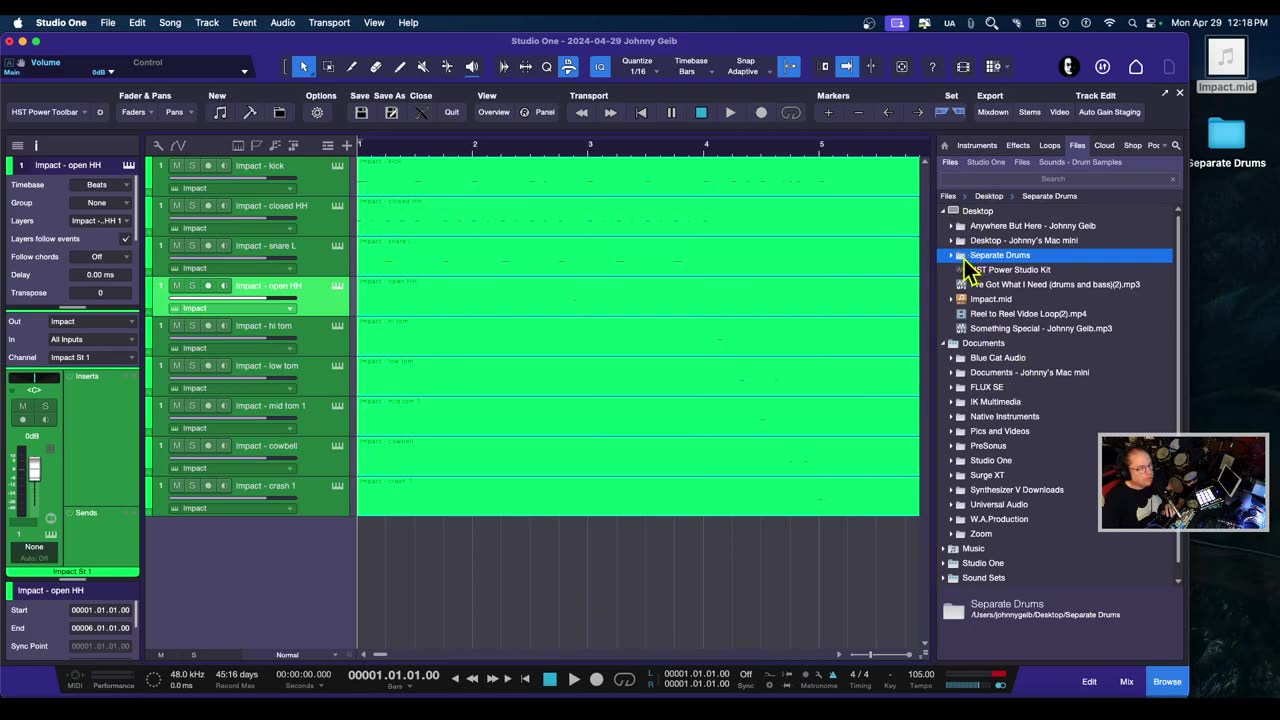Open the Transport menu
This screenshot has height=720, width=1280.
coord(329,22)
